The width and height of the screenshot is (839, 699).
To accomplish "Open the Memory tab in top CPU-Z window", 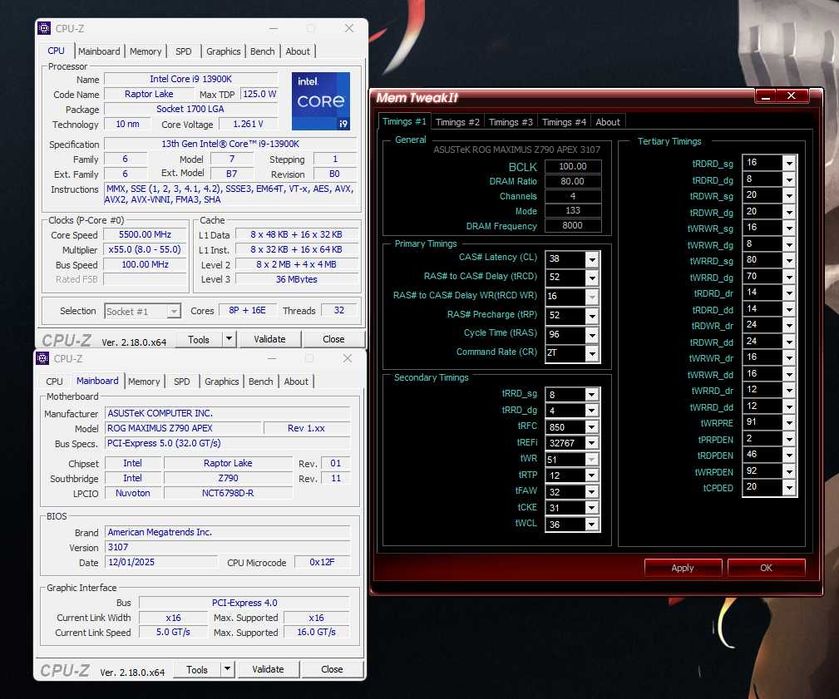I will pyautogui.click(x=146, y=51).
